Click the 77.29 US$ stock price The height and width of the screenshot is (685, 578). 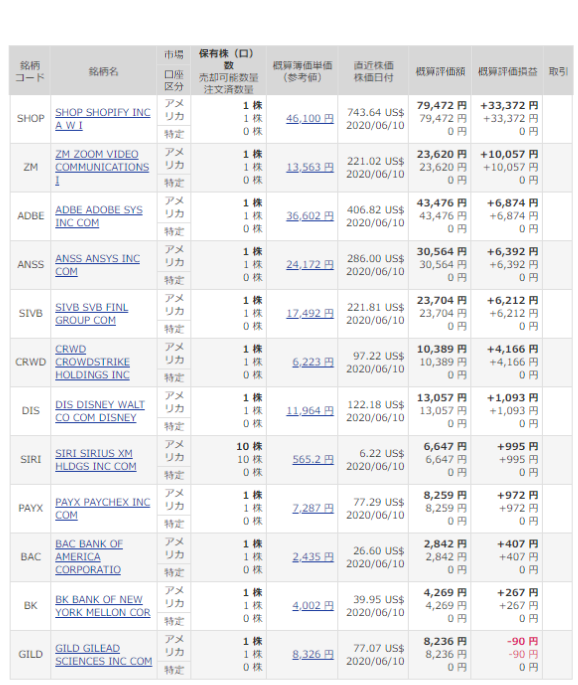coord(379,502)
